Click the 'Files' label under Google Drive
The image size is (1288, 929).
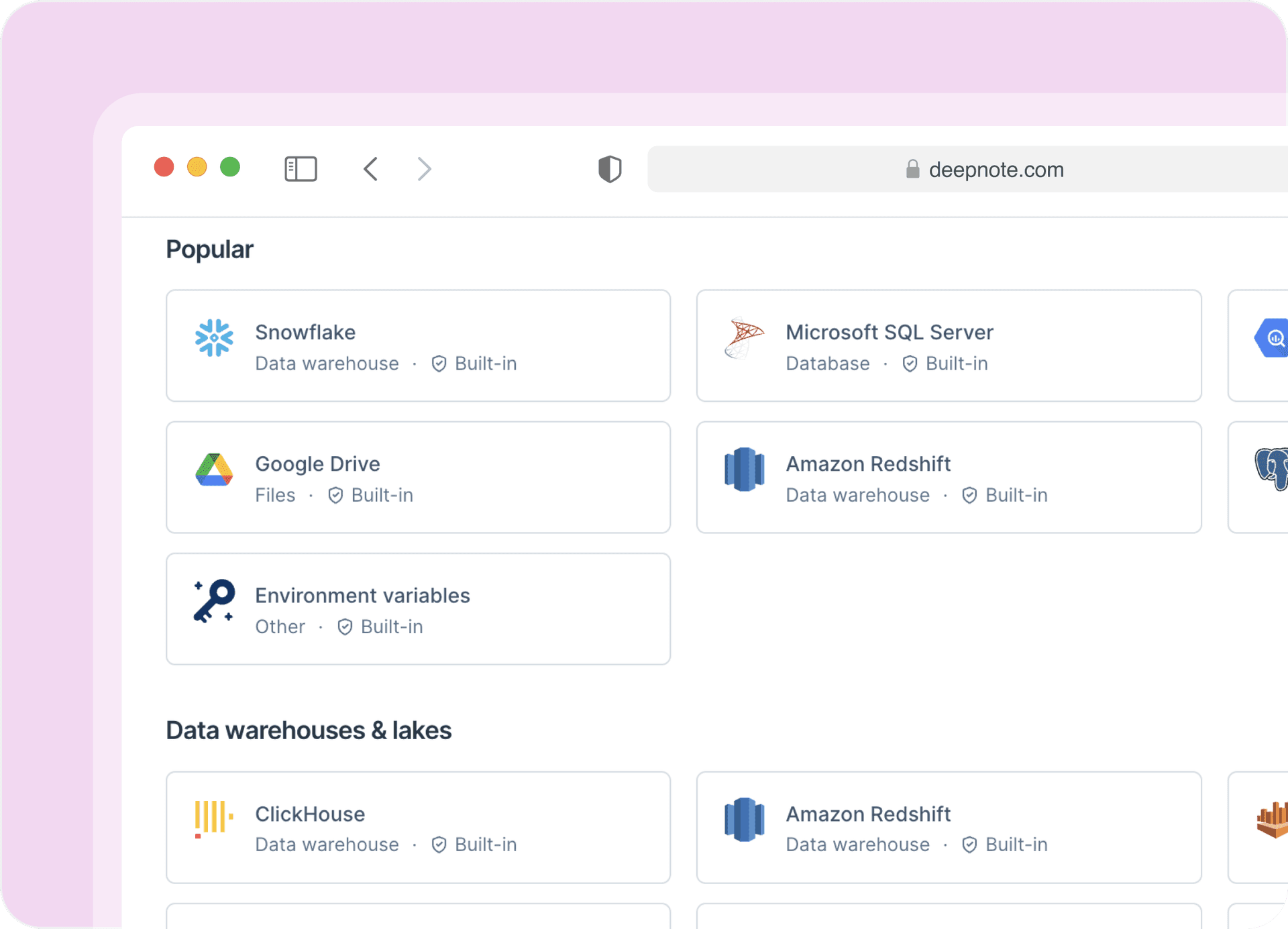[x=275, y=495]
